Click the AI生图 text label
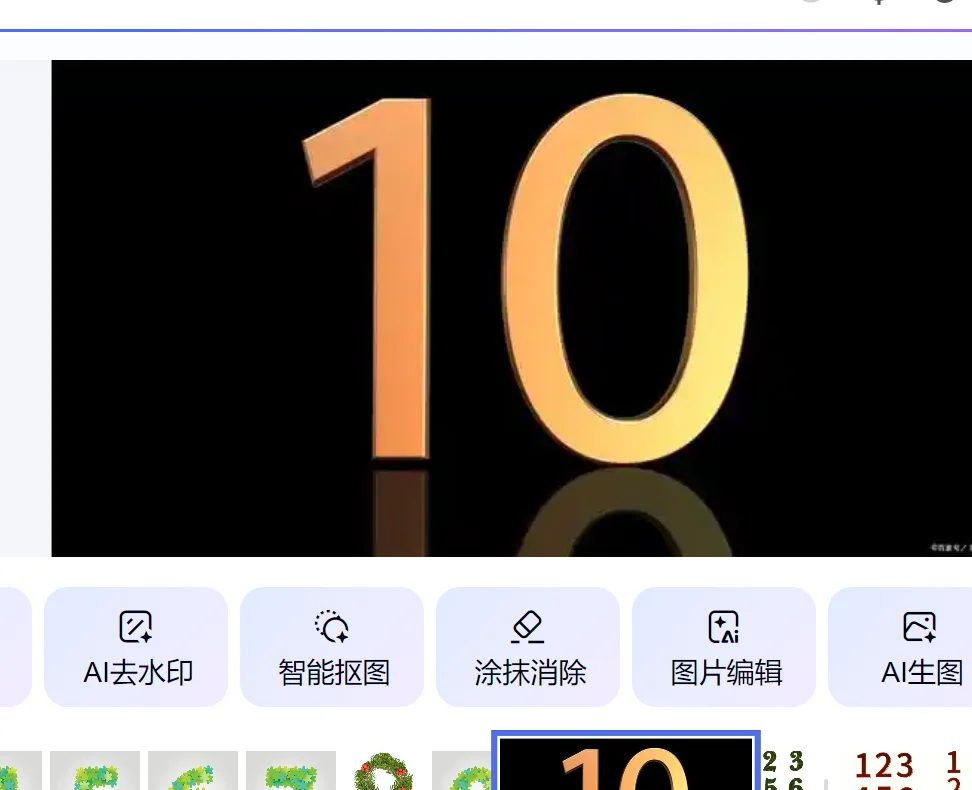This screenshot has height=790, width=972. [922, 673]
